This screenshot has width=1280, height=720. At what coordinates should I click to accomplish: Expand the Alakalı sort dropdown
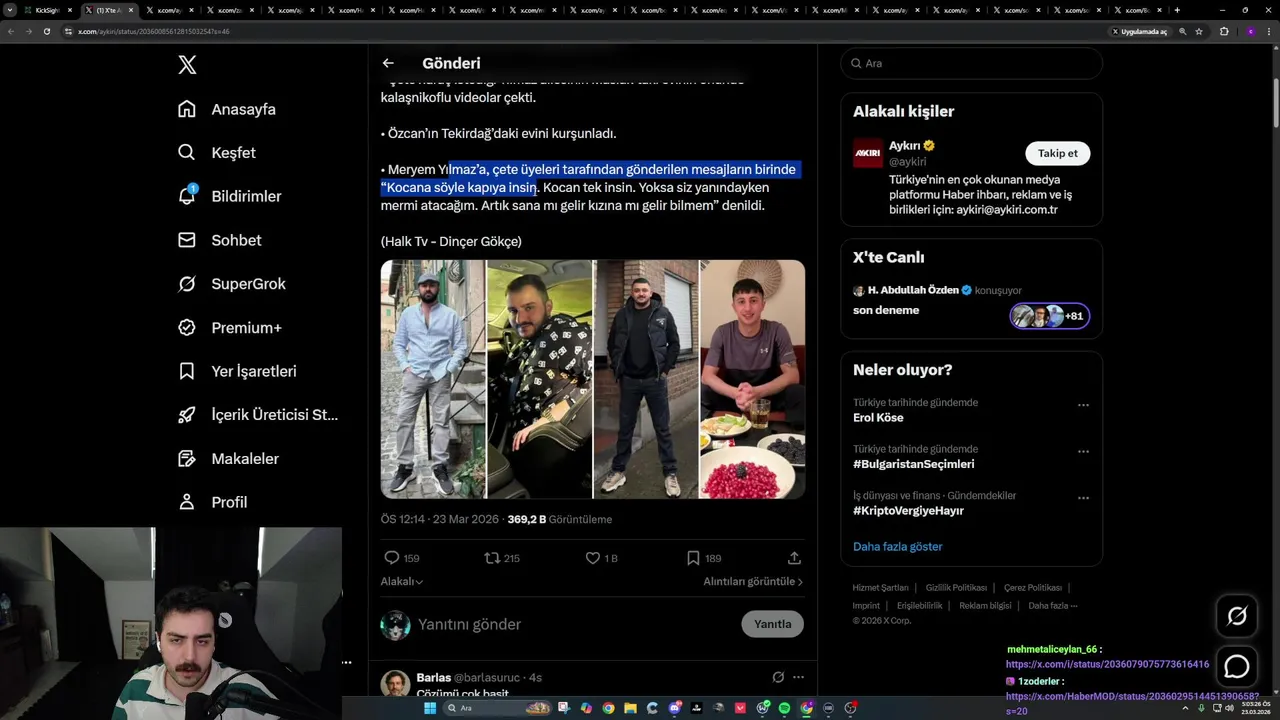pos(402,582)
